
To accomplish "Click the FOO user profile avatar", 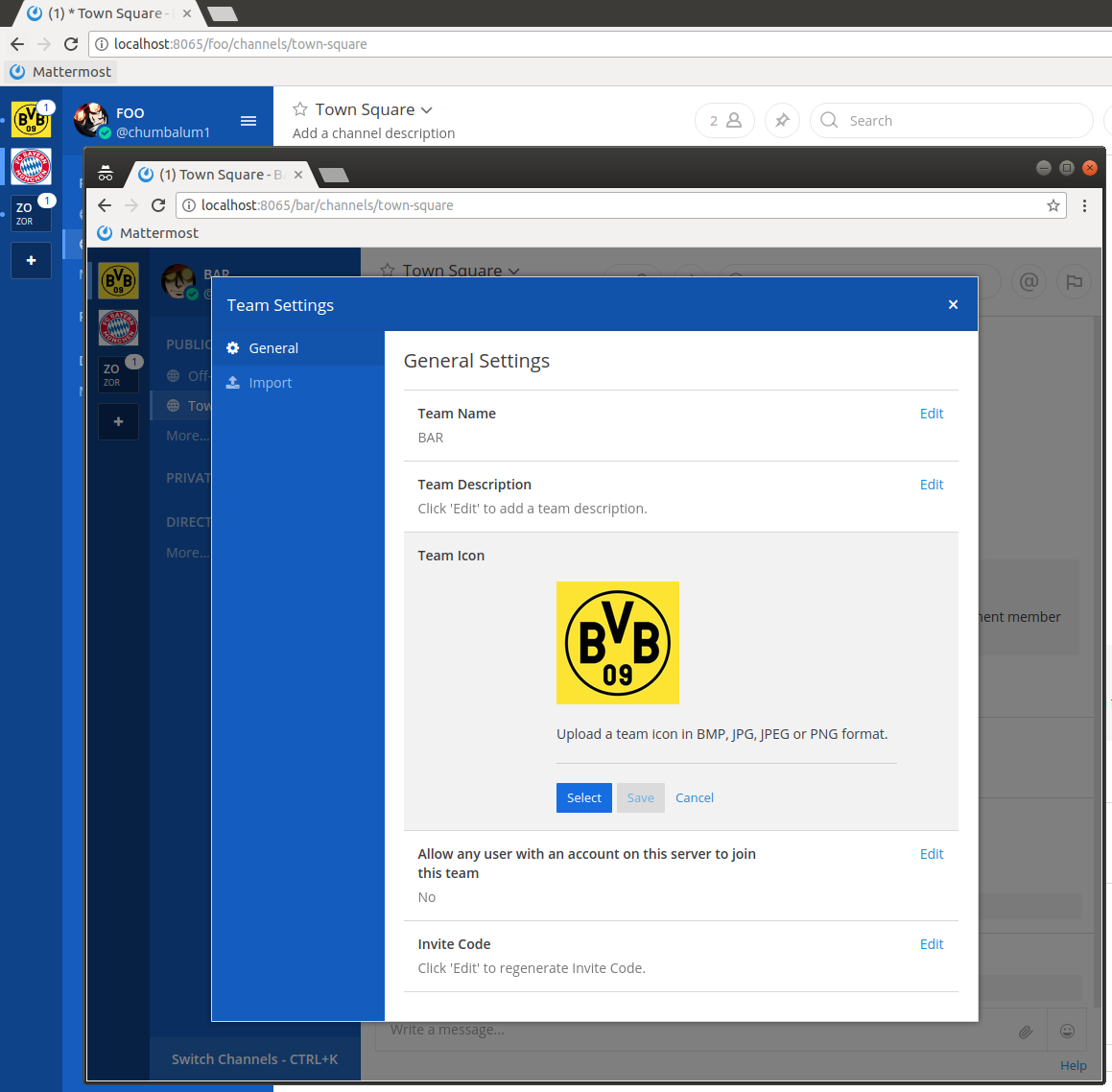I will (x=91, y=121).
